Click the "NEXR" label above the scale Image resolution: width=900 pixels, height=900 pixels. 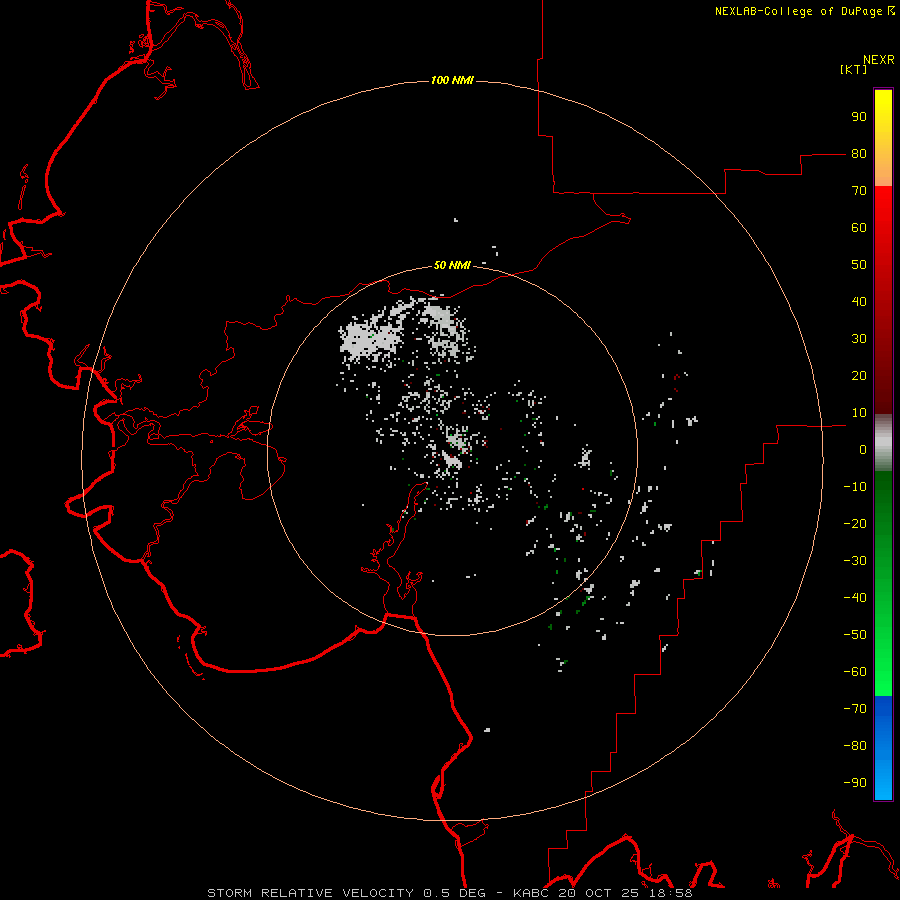(878, 60)
